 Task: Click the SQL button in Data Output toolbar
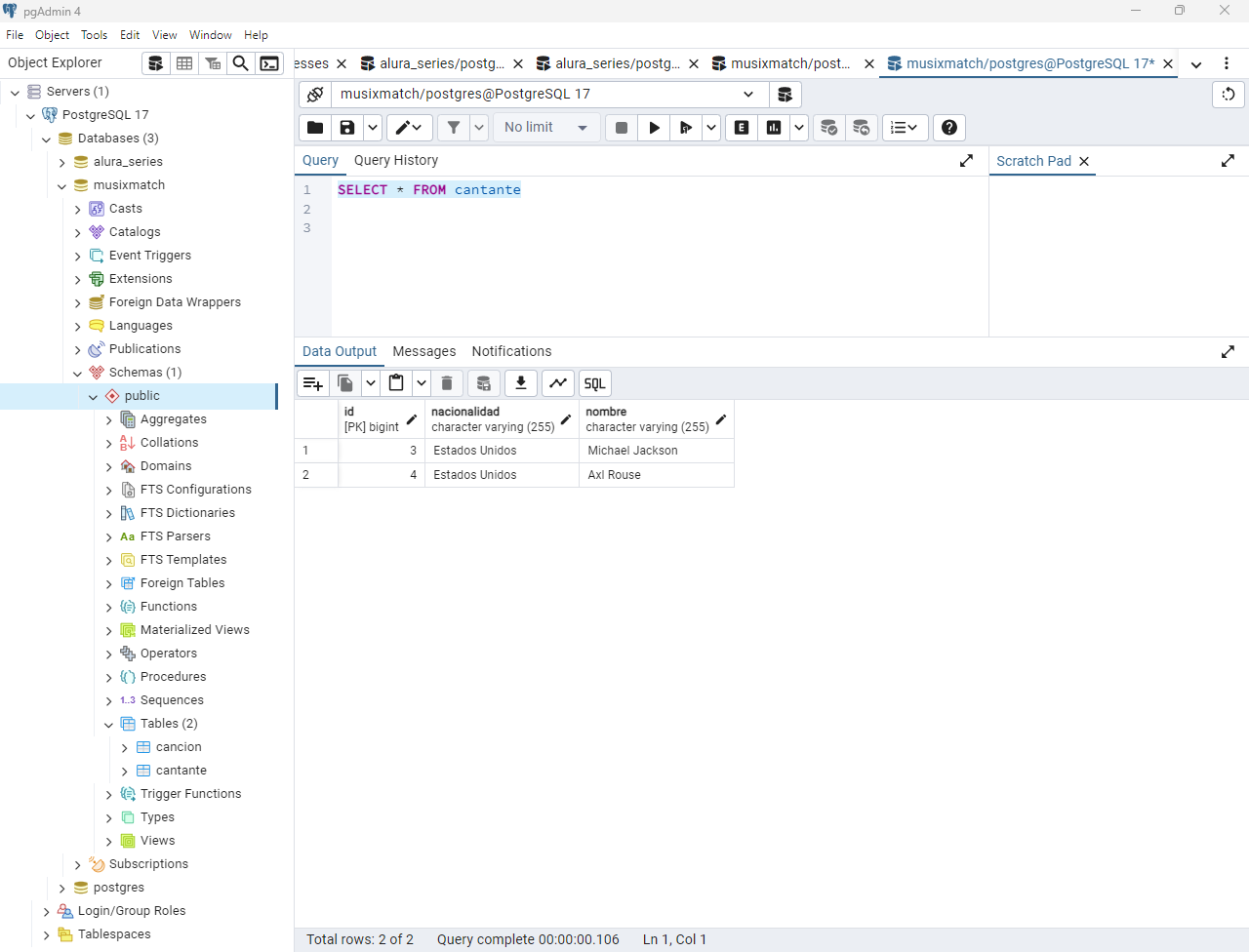595,383
